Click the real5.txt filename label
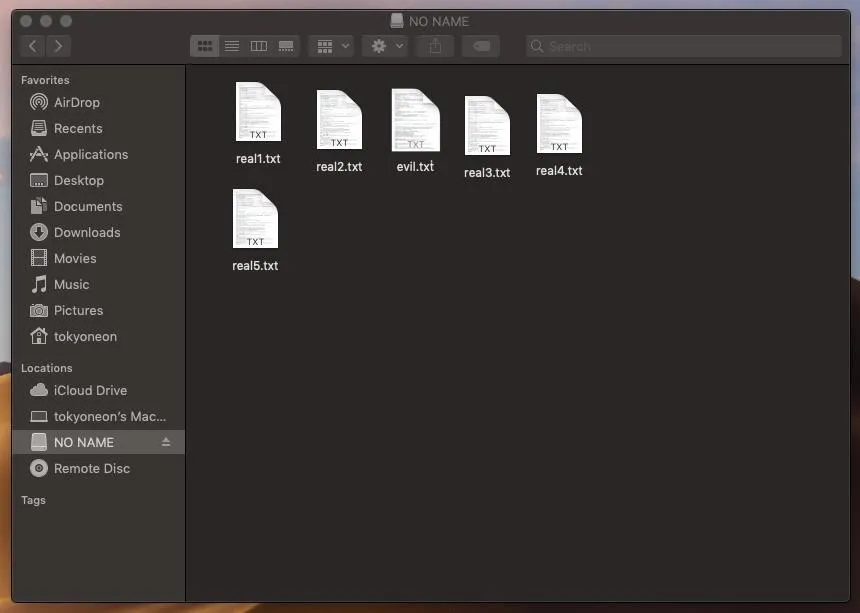Viewport: 860px width, 613px height. (255, 265)
